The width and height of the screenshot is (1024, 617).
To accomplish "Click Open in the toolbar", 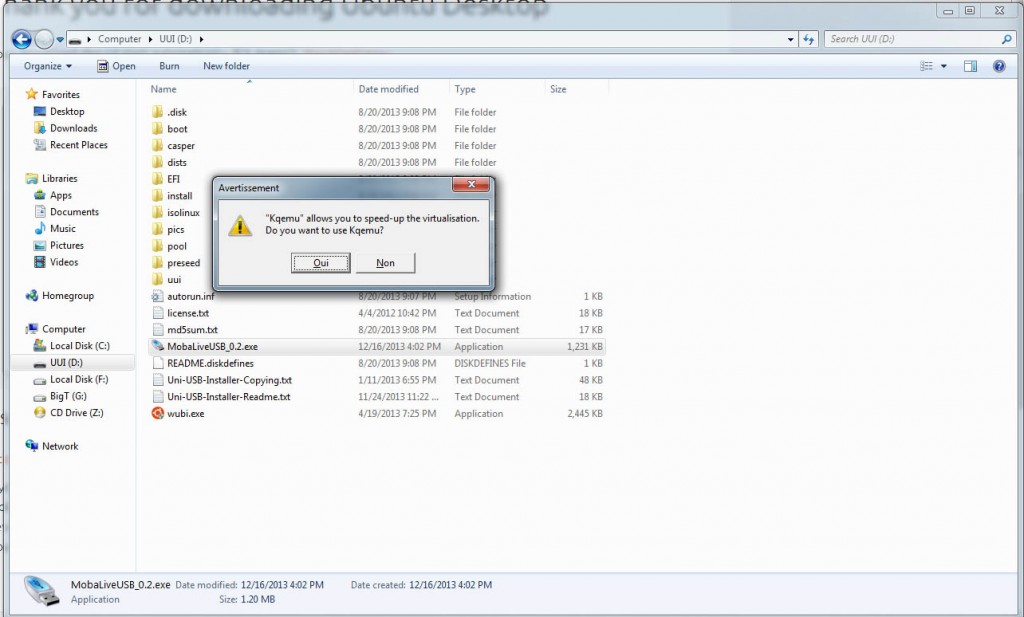I will coord(116,66).
